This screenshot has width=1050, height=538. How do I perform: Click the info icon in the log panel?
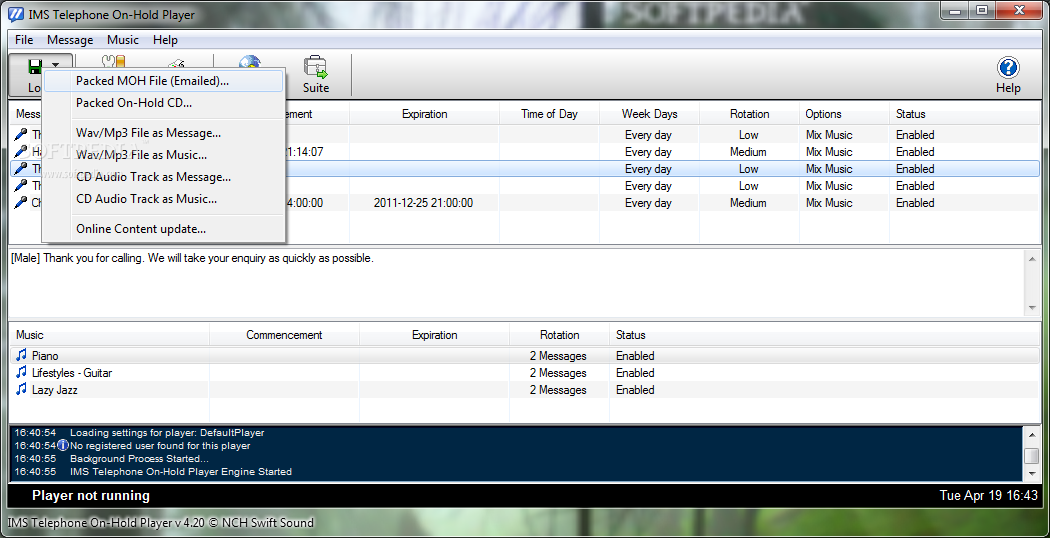pos(63,445)
